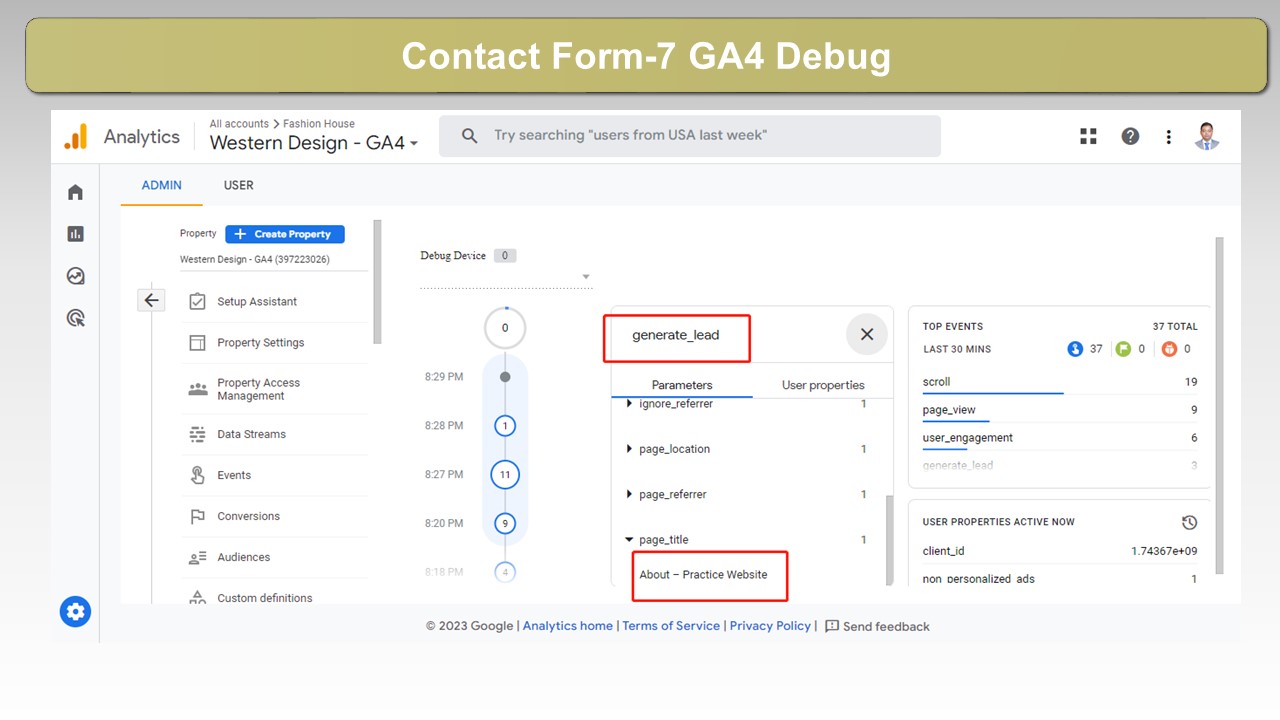Open Reports bar chart icon
Image resolution: width=1280 pixels, height=720 pixels.
(x=76, y=234)
